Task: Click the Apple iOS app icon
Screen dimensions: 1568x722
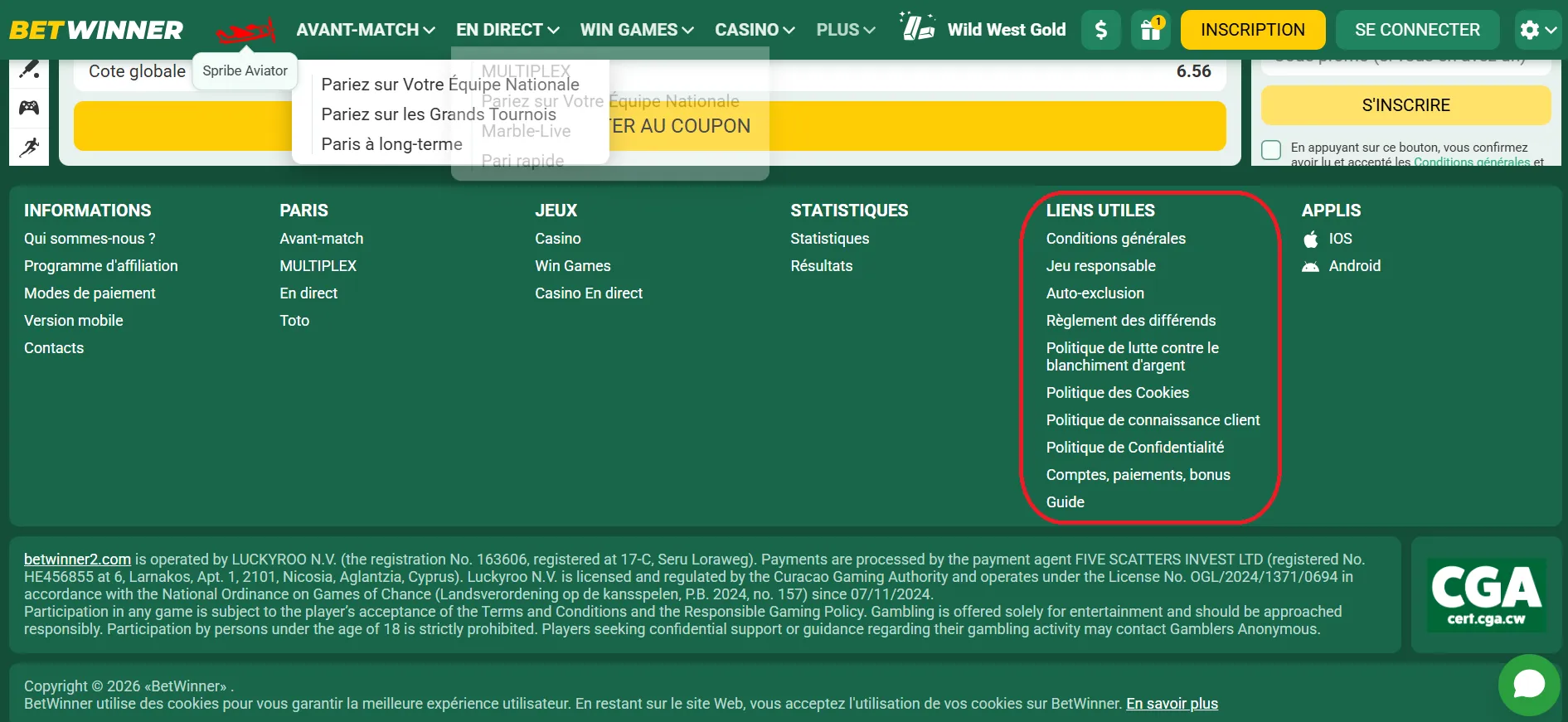Action: (1311, 239)
